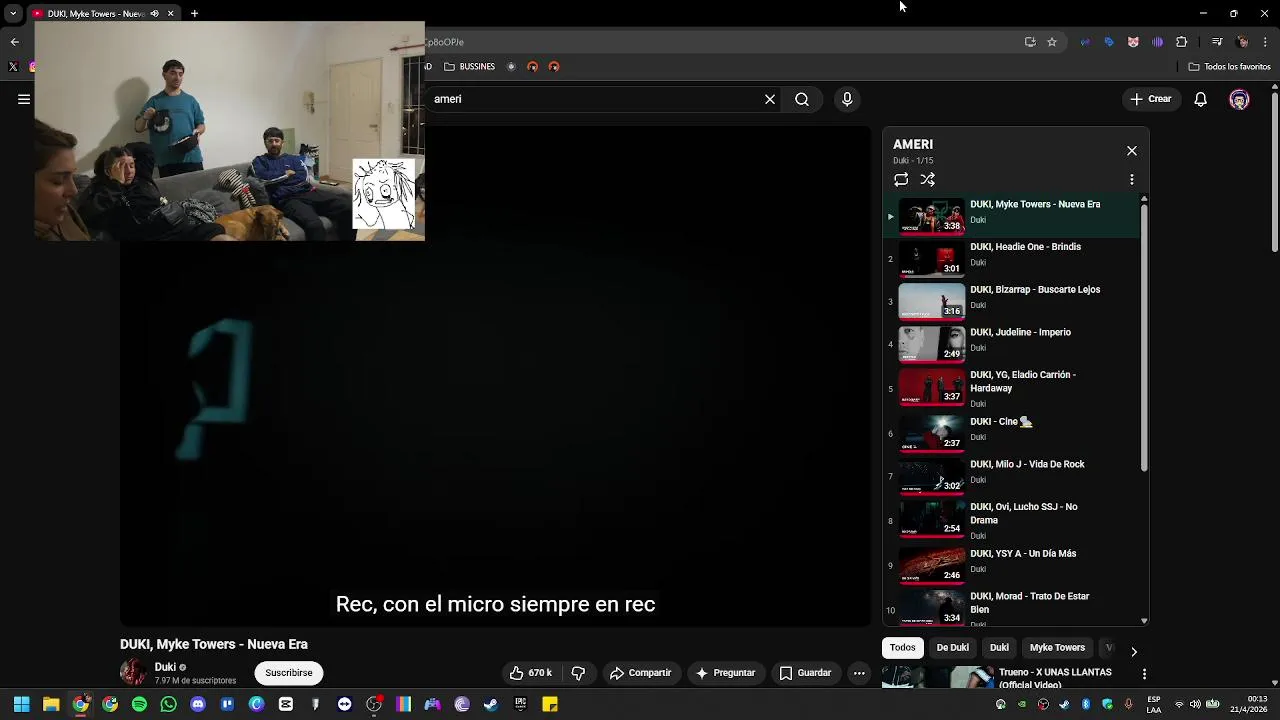Click the search magnifier button
Viewport: 1280px width, 720px height.
802,99
